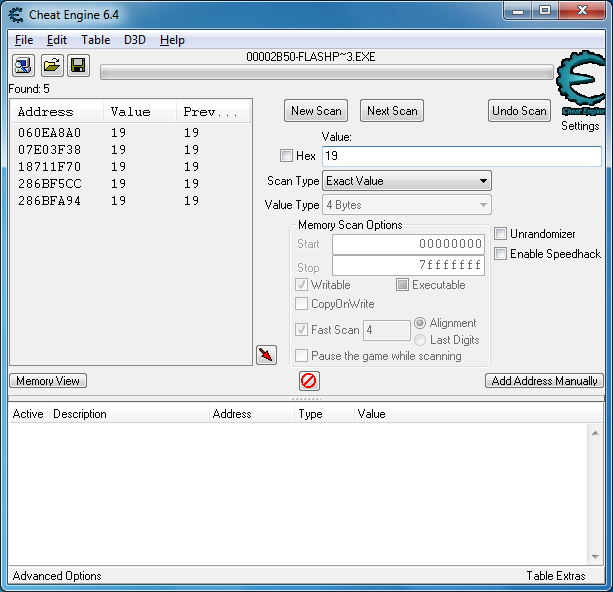Select result address 060EA8A0

pos(50,133)
